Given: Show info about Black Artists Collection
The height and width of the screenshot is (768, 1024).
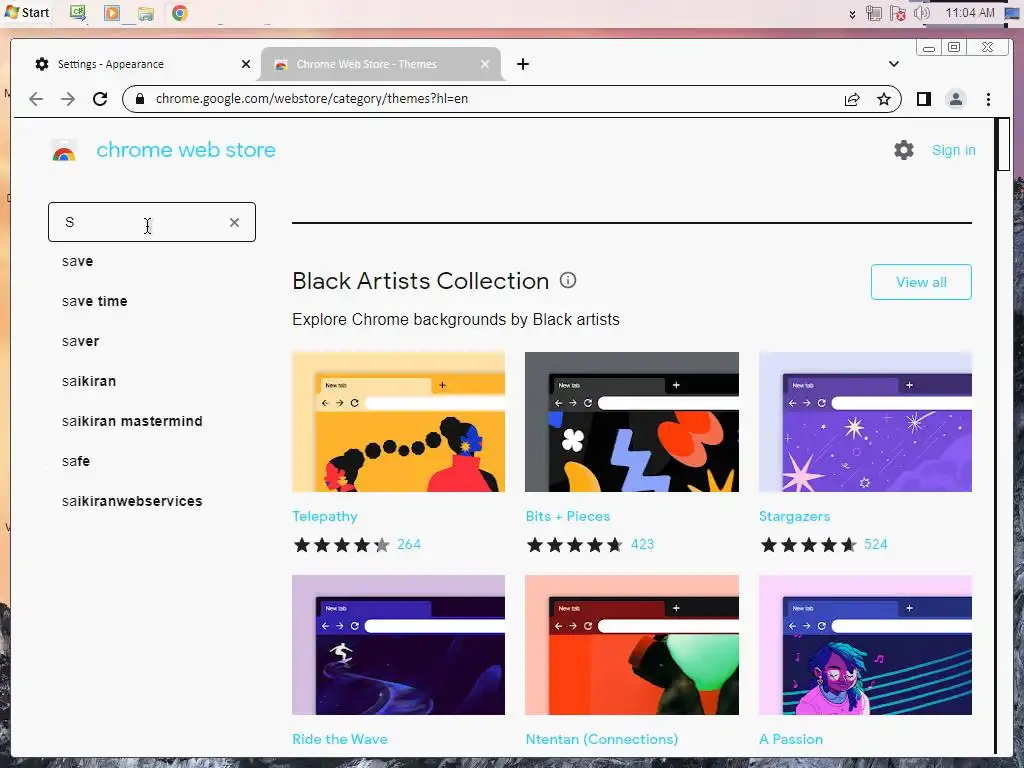Looking at the screenshot, I should [568, 280].
